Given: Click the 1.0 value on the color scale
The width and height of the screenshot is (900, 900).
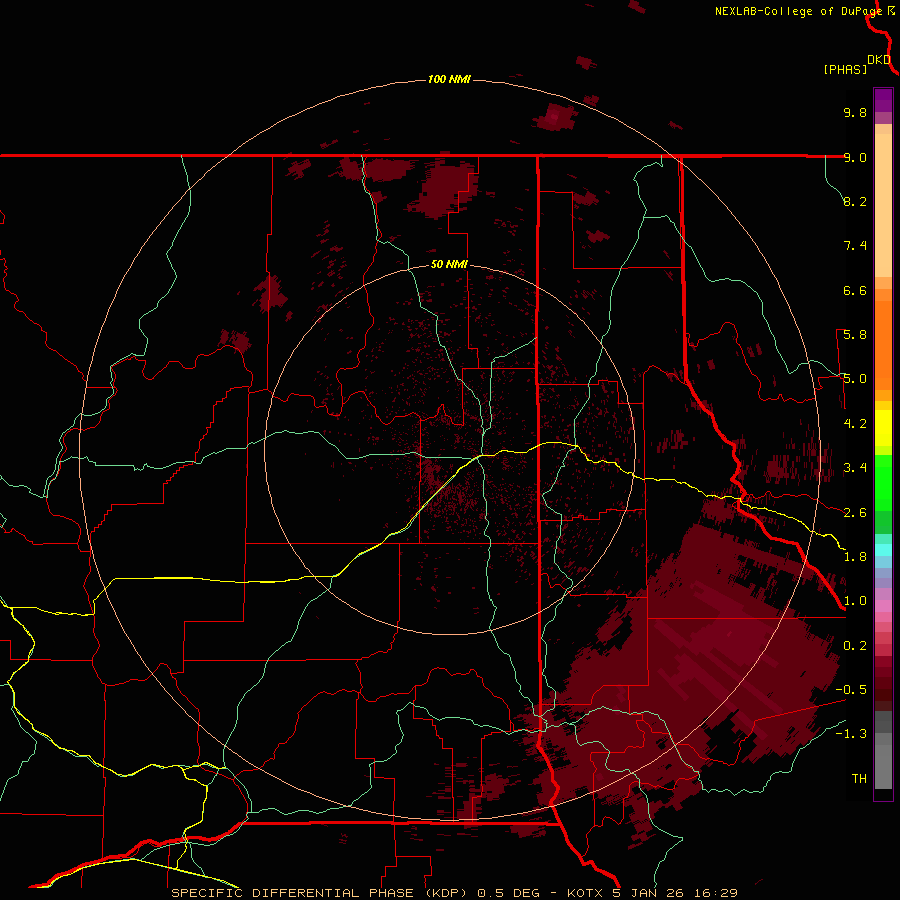Looking at the screenshot, I should [x=855, y=601].
